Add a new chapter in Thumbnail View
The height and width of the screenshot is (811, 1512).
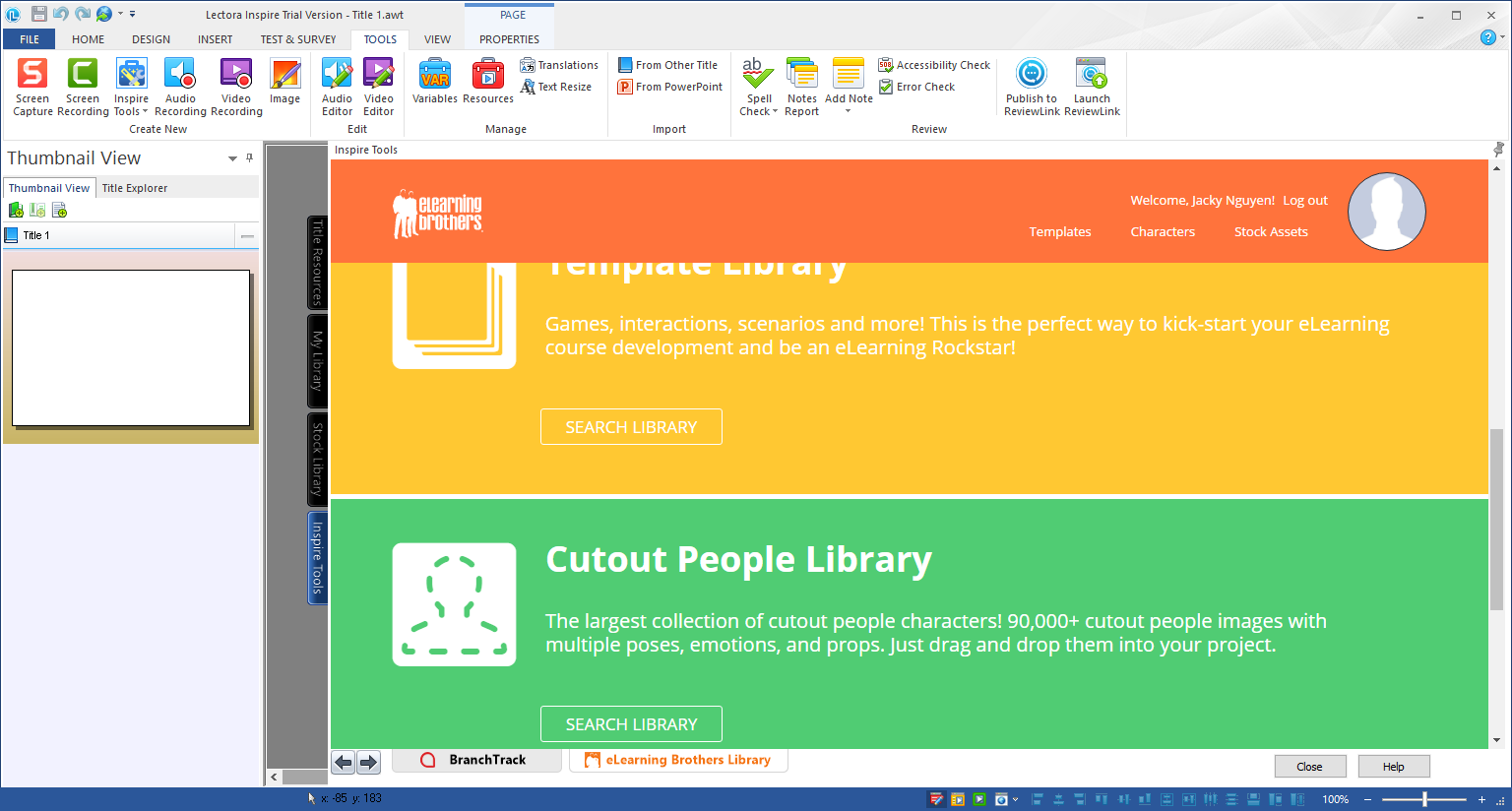[16, 210]
